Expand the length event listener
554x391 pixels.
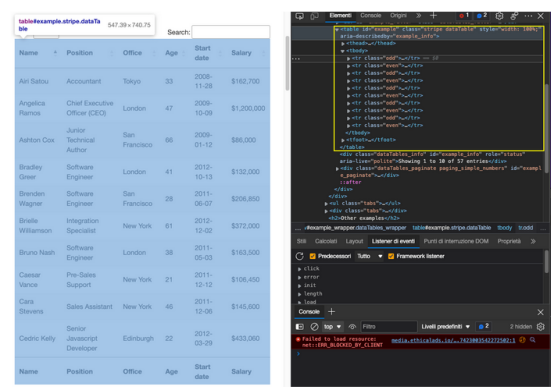(300, 294)
